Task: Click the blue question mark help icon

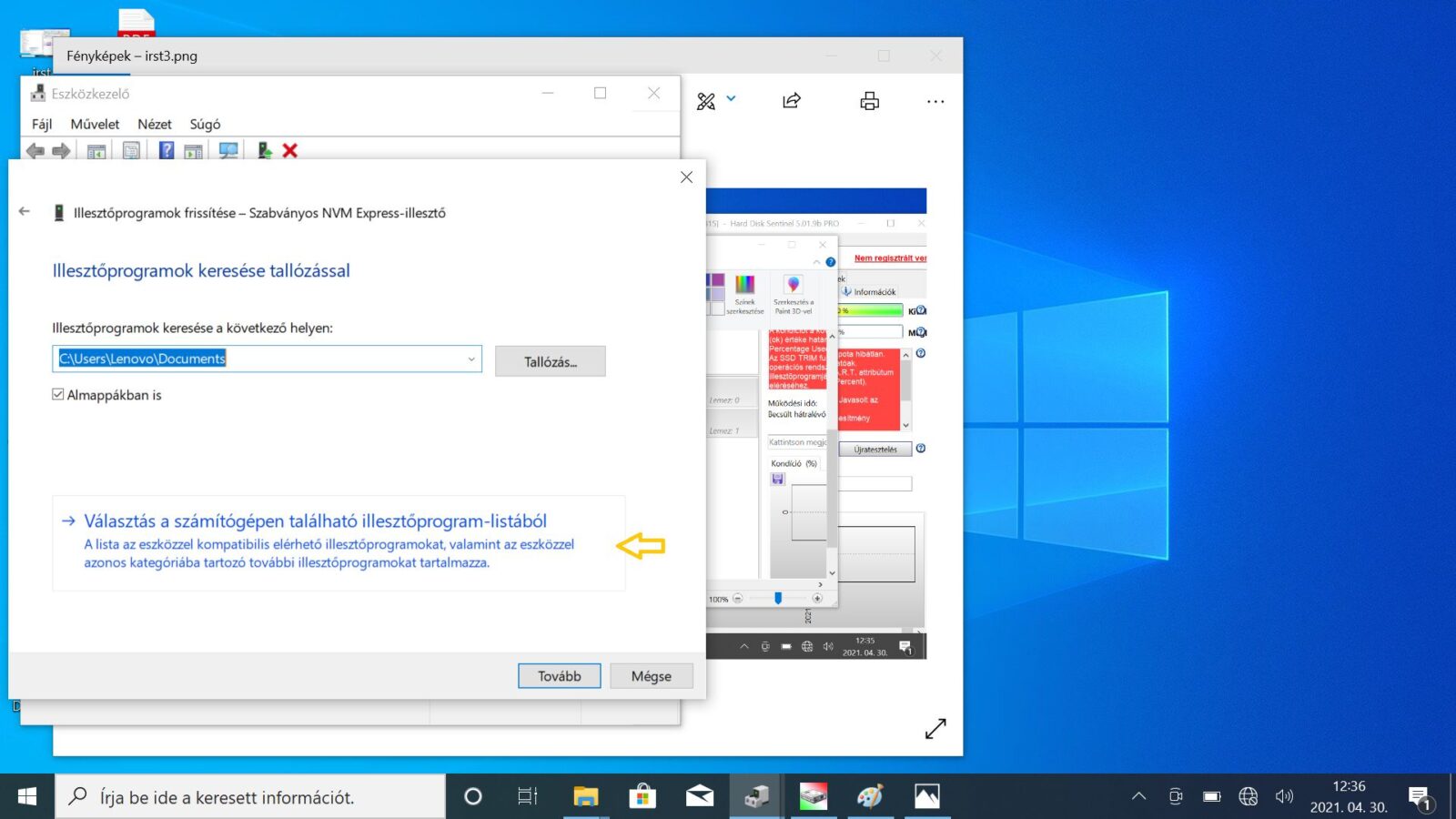Action: click(x=167, y=151)
